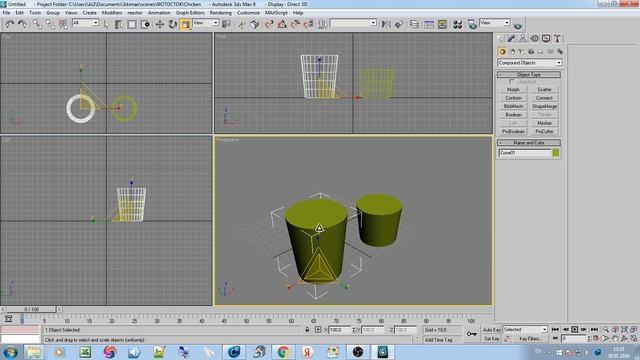Select the Cameras category icon

click(x=531, y=52)
